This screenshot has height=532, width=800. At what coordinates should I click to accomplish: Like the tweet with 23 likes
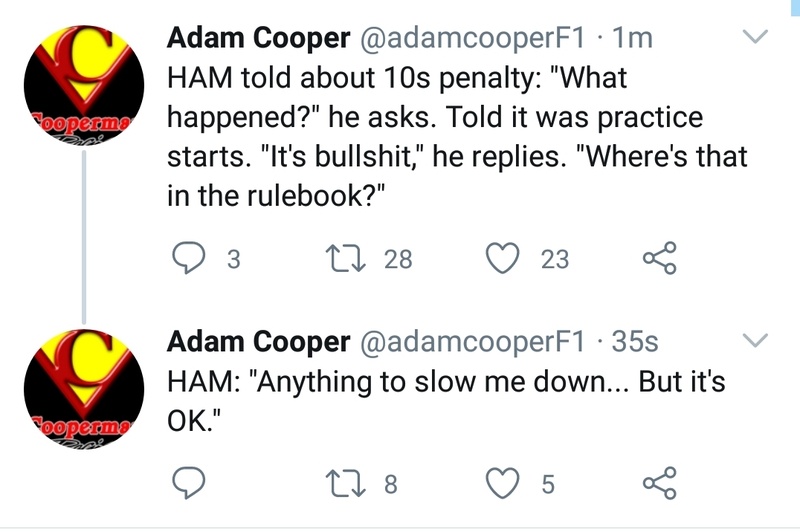tap(503, 258)
